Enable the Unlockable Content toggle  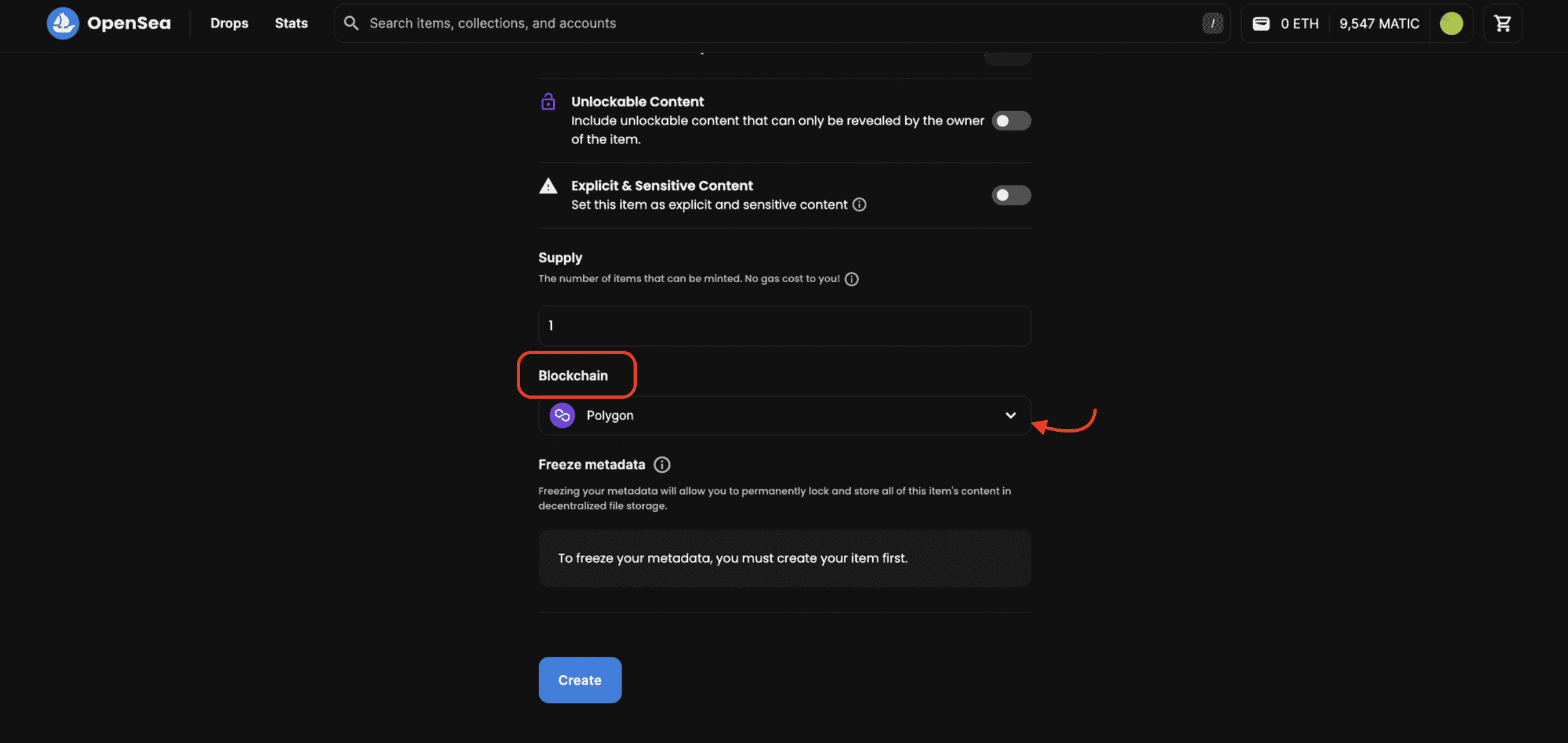click(1011, 121)
